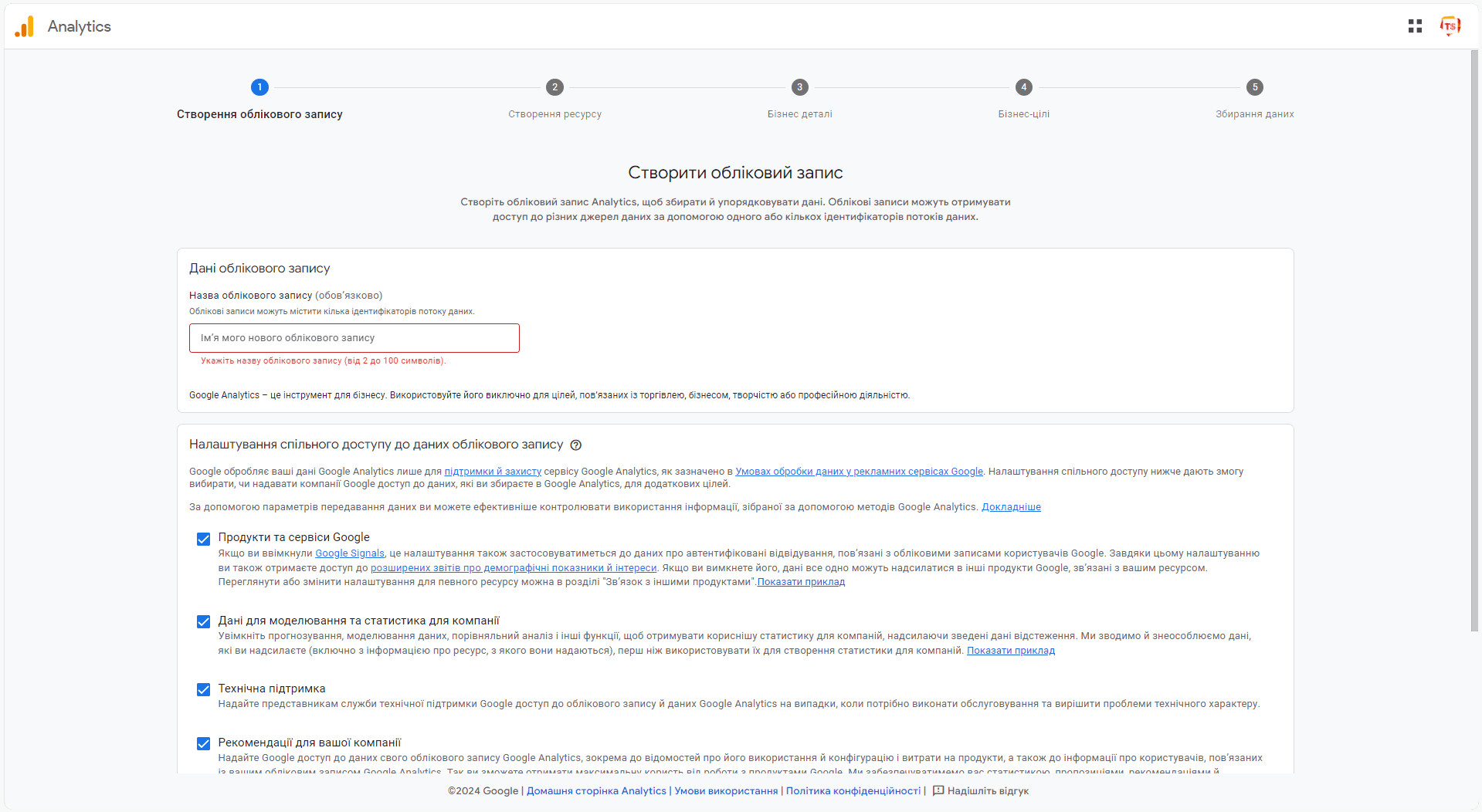Open розширених звітів про демографічні показники link
This screenshot has width=1482, height=812.
(514, 568)
